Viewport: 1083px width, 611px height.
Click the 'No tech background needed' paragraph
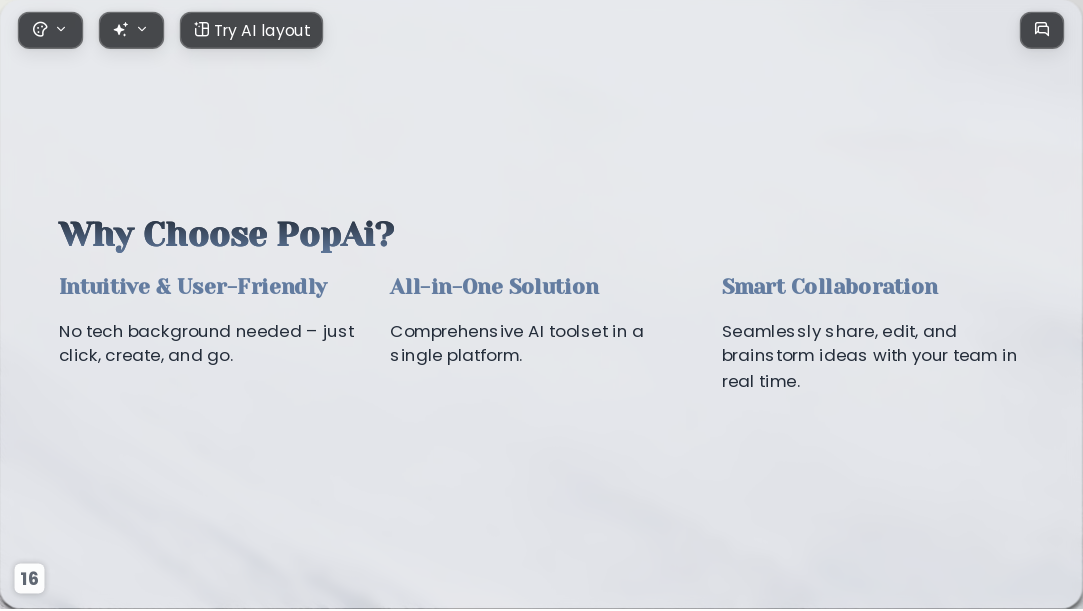click(x=207, y=343)
